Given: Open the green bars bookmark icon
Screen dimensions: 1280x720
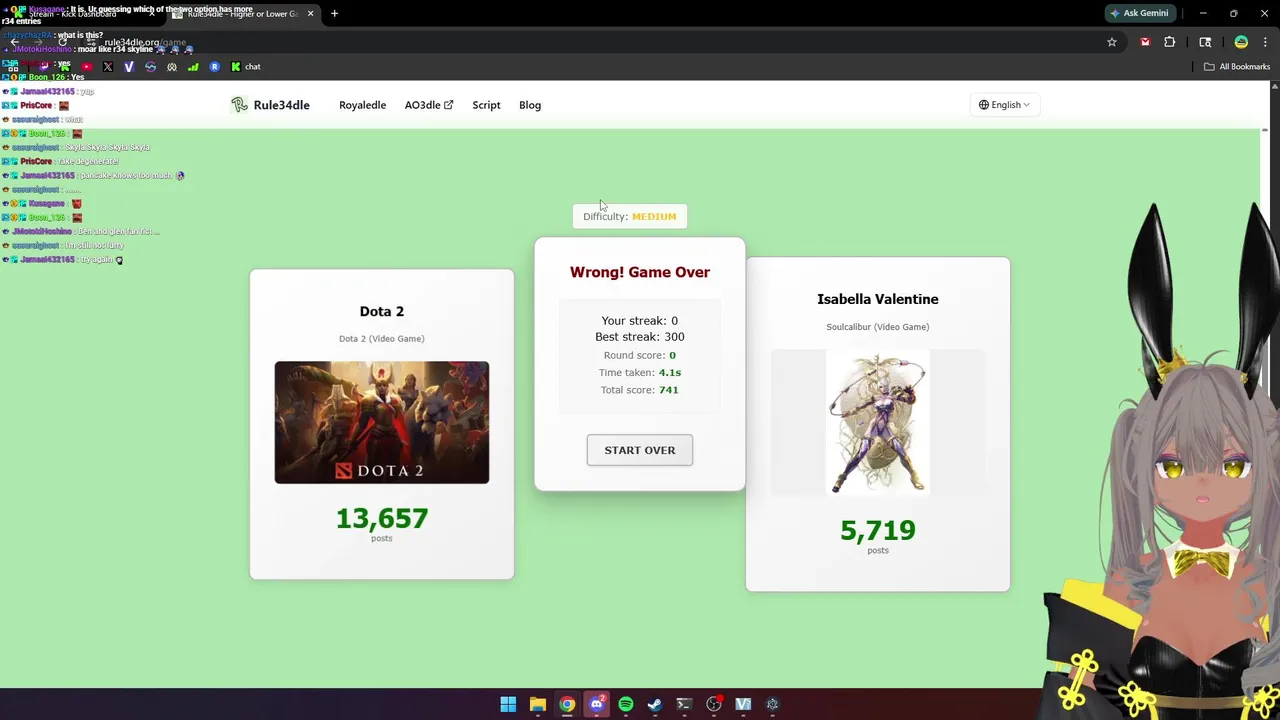Looking at the screenshot, I should click(x=193, y=67).
